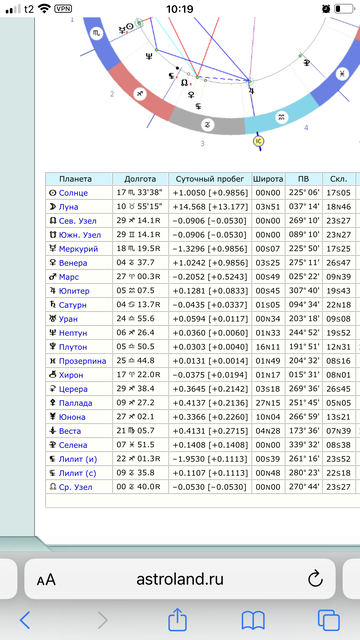Click the Venus glyph in the chart
This screenshot has width=360, height=640.
click(191, 95)
